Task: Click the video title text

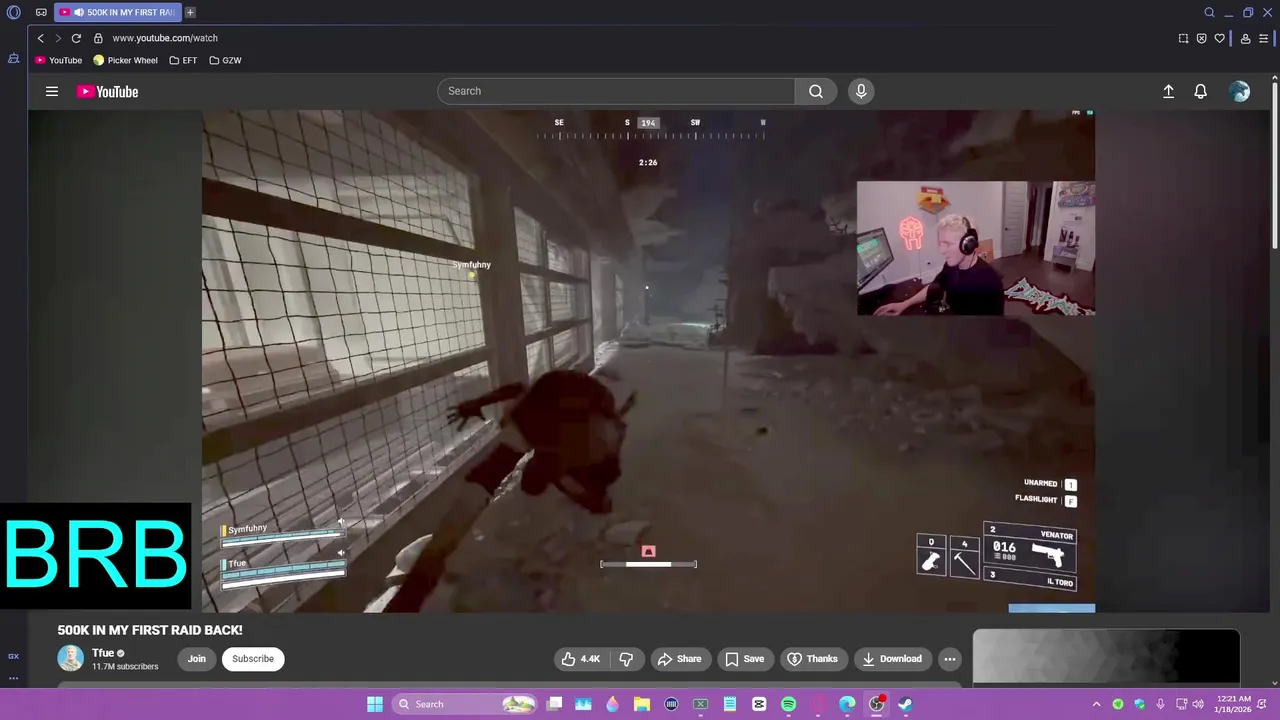Action: point(150,630)
